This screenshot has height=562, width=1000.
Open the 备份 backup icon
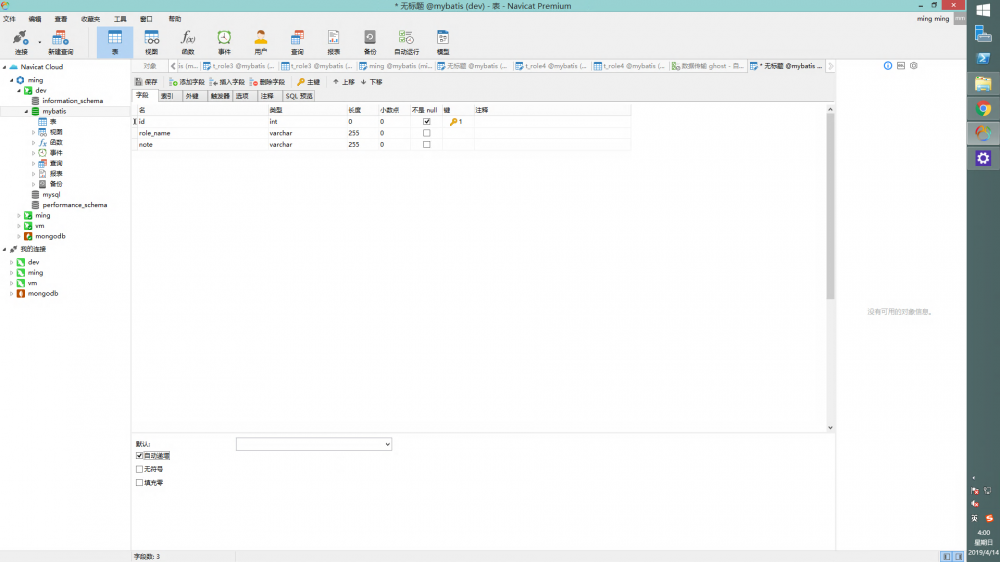pos(370,42)
